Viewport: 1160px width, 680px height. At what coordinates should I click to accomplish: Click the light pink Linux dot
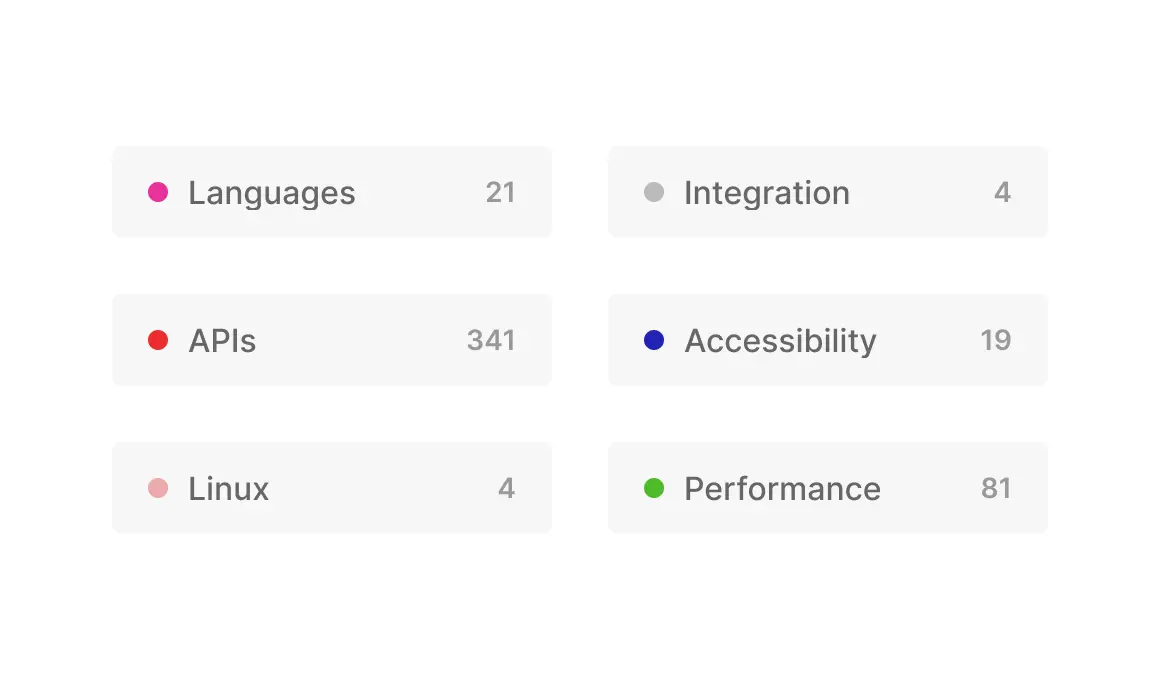pyautogui.click(x=158, y=488)
